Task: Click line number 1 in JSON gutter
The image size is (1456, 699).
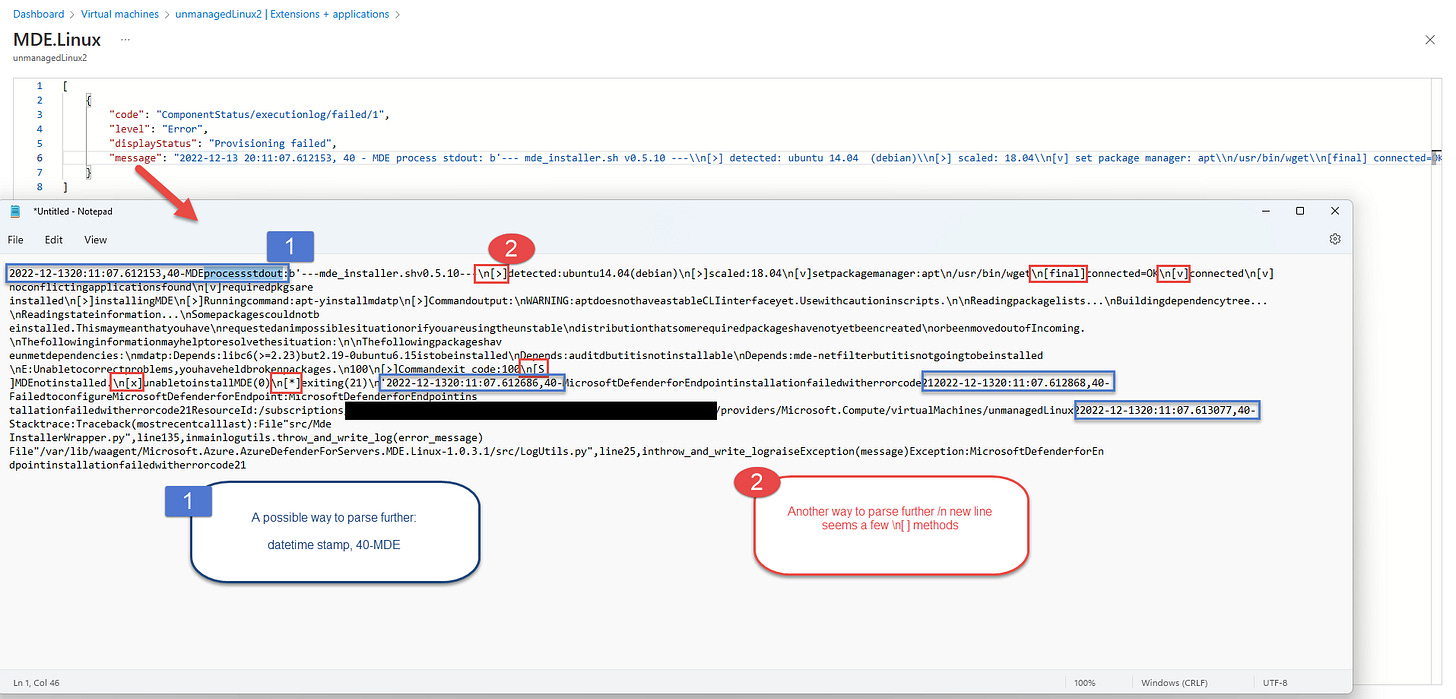Action: pos(40,86)
